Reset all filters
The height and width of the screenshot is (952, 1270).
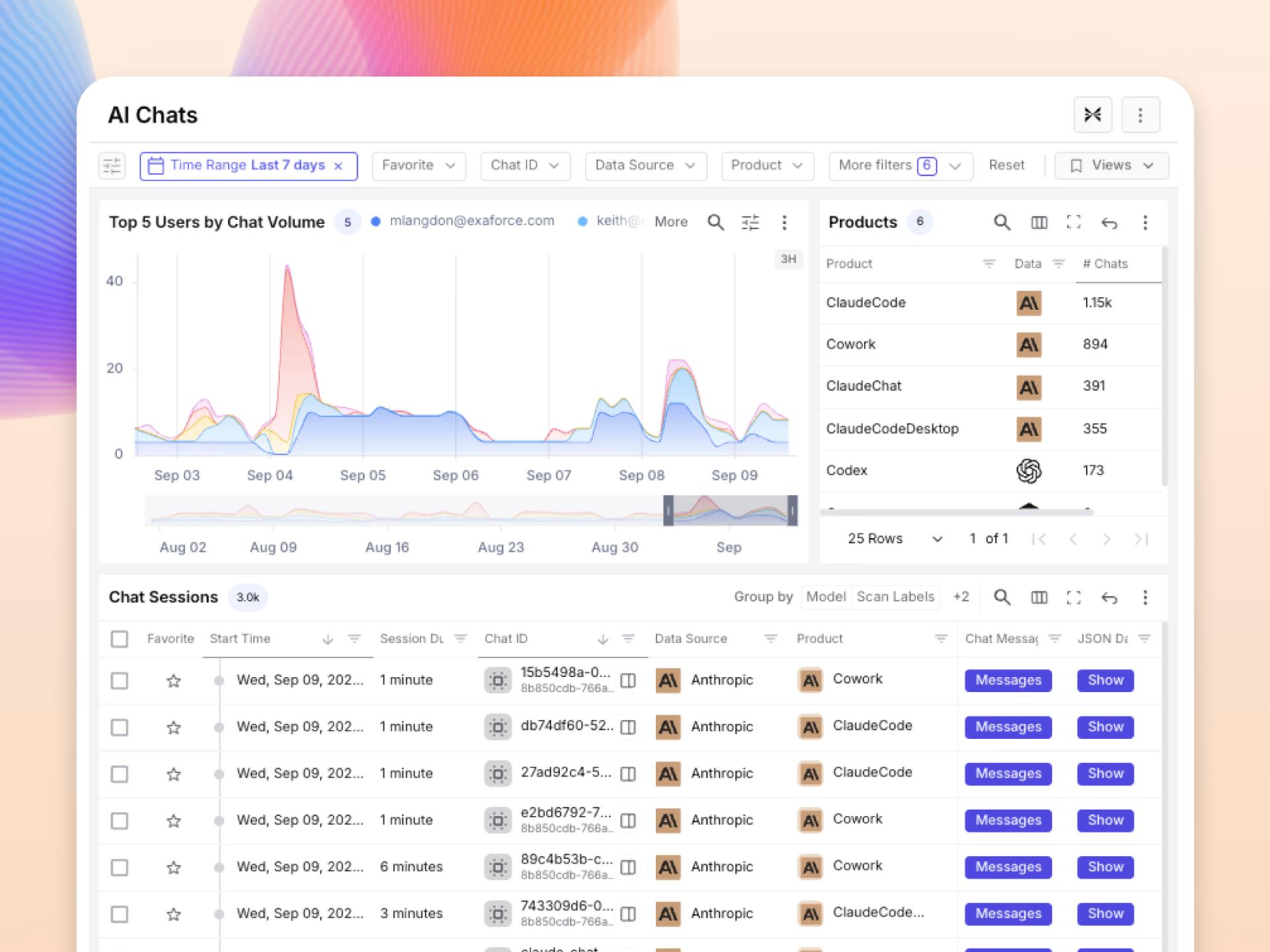(1006, 165)
